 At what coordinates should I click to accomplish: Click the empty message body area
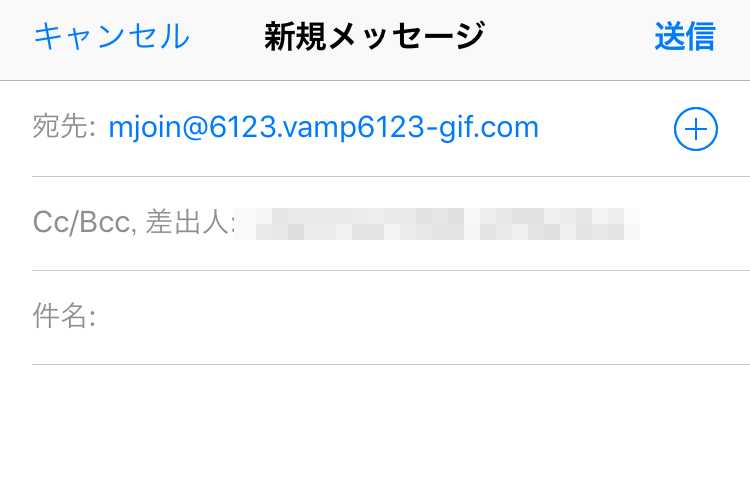[375, 428]
